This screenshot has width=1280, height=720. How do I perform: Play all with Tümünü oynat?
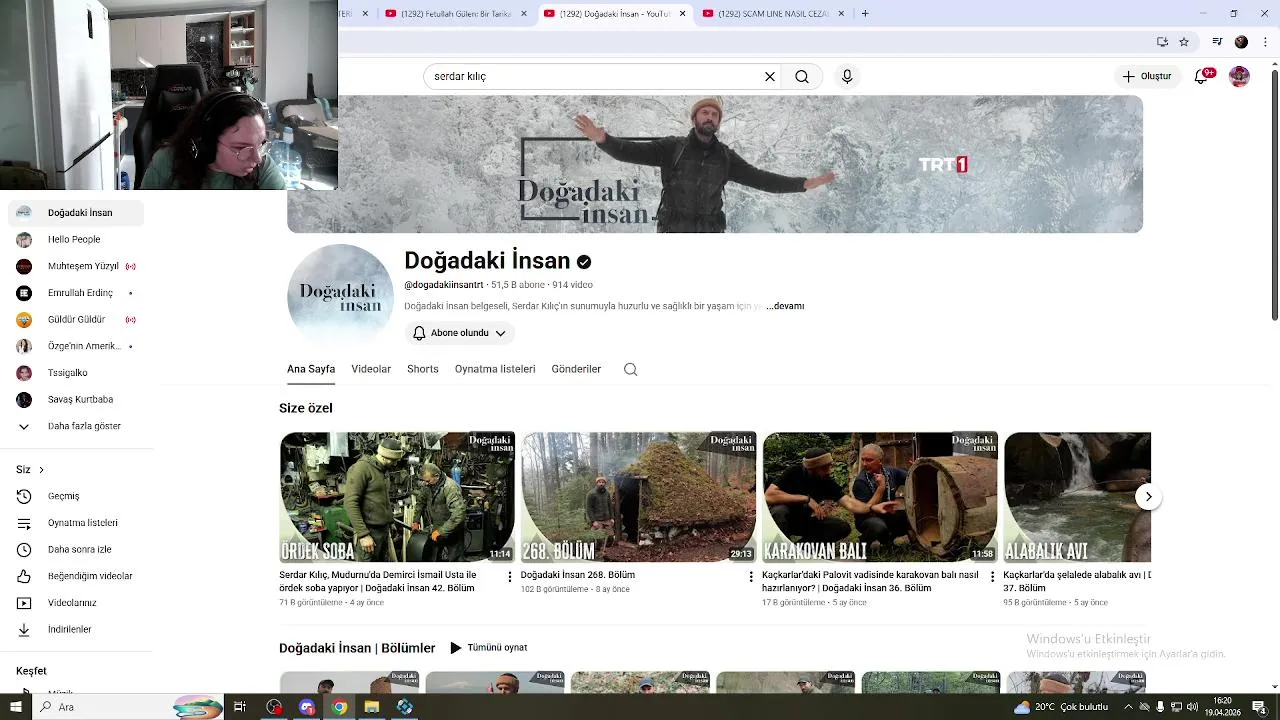click(488, 648)
